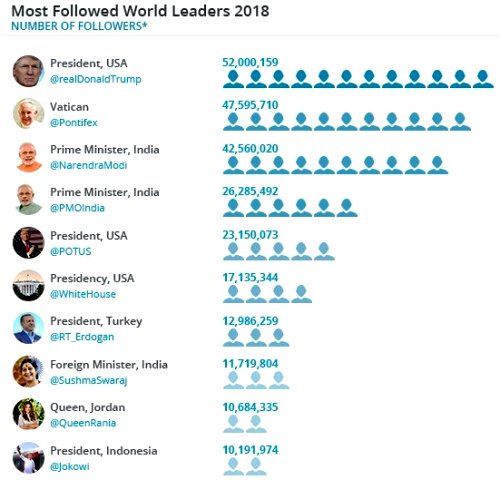Open the @QueenRania handle link

[x=83, y=423]
